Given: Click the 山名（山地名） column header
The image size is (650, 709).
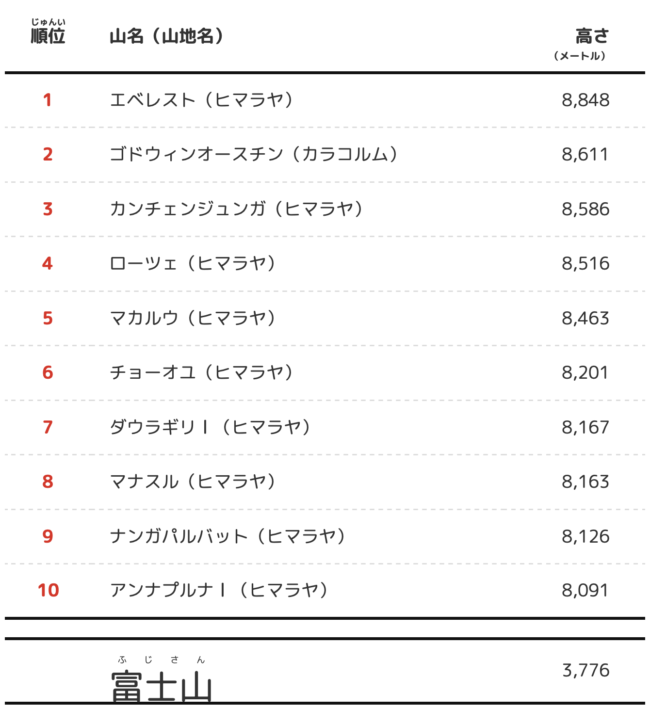Looking at the screenshot, I should 167,36.
